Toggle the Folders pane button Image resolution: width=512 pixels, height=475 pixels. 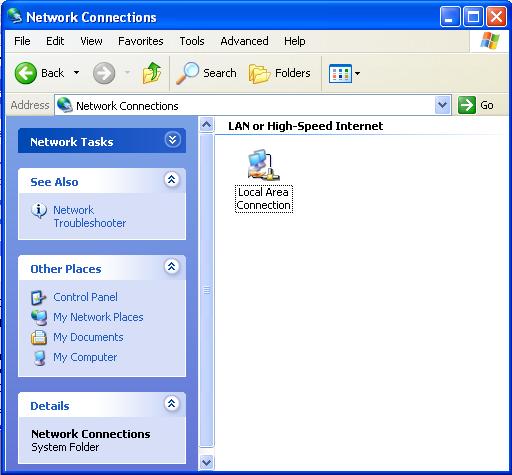(x=280, y=73)
